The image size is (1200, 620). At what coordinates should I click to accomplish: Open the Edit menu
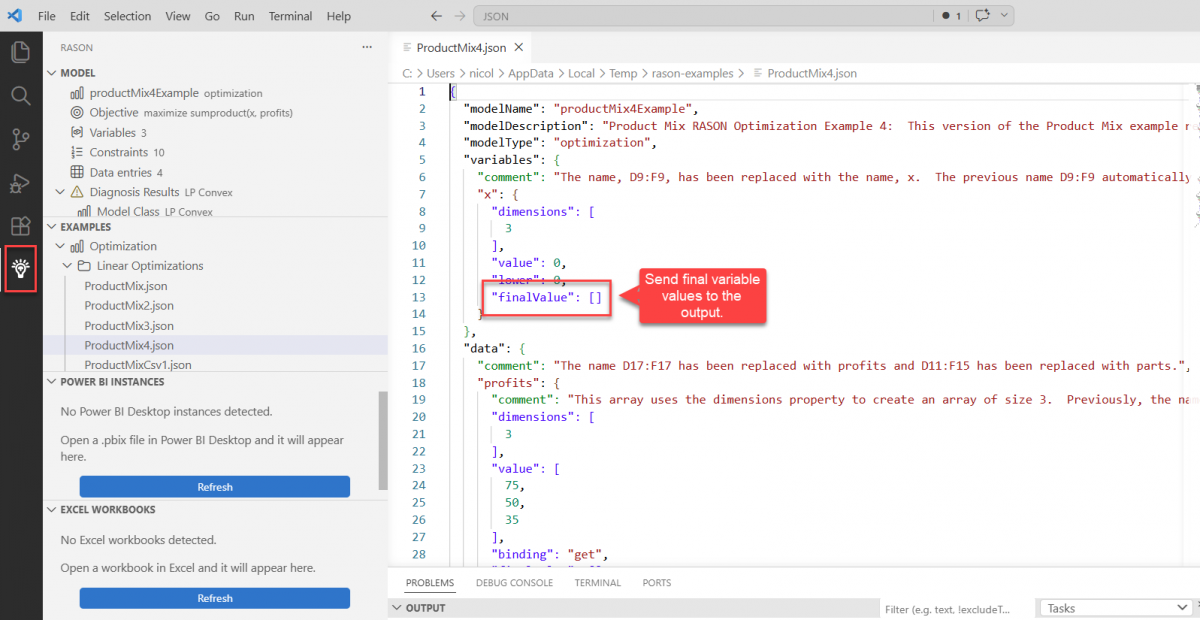80,16
